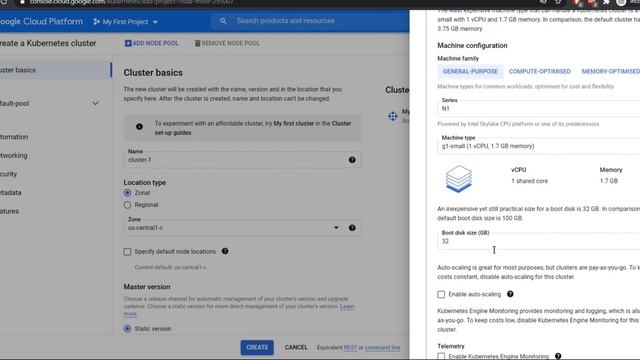Screen dimensions: 640x360
Task: Click the Cluster basics main heading
Action: click(x=153, y=73)
